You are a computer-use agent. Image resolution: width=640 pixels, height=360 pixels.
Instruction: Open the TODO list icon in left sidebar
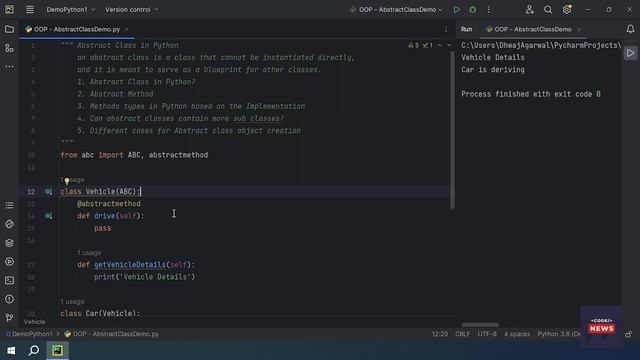(x=9, y=205)
